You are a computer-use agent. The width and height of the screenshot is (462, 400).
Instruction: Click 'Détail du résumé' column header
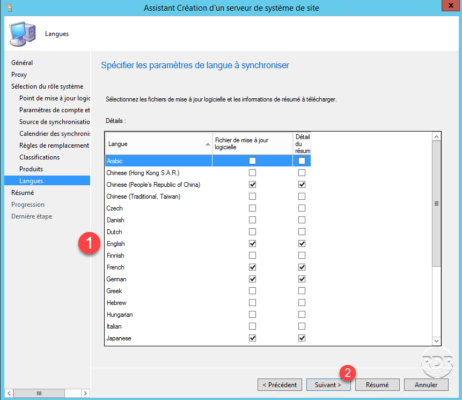click(302, 144)
